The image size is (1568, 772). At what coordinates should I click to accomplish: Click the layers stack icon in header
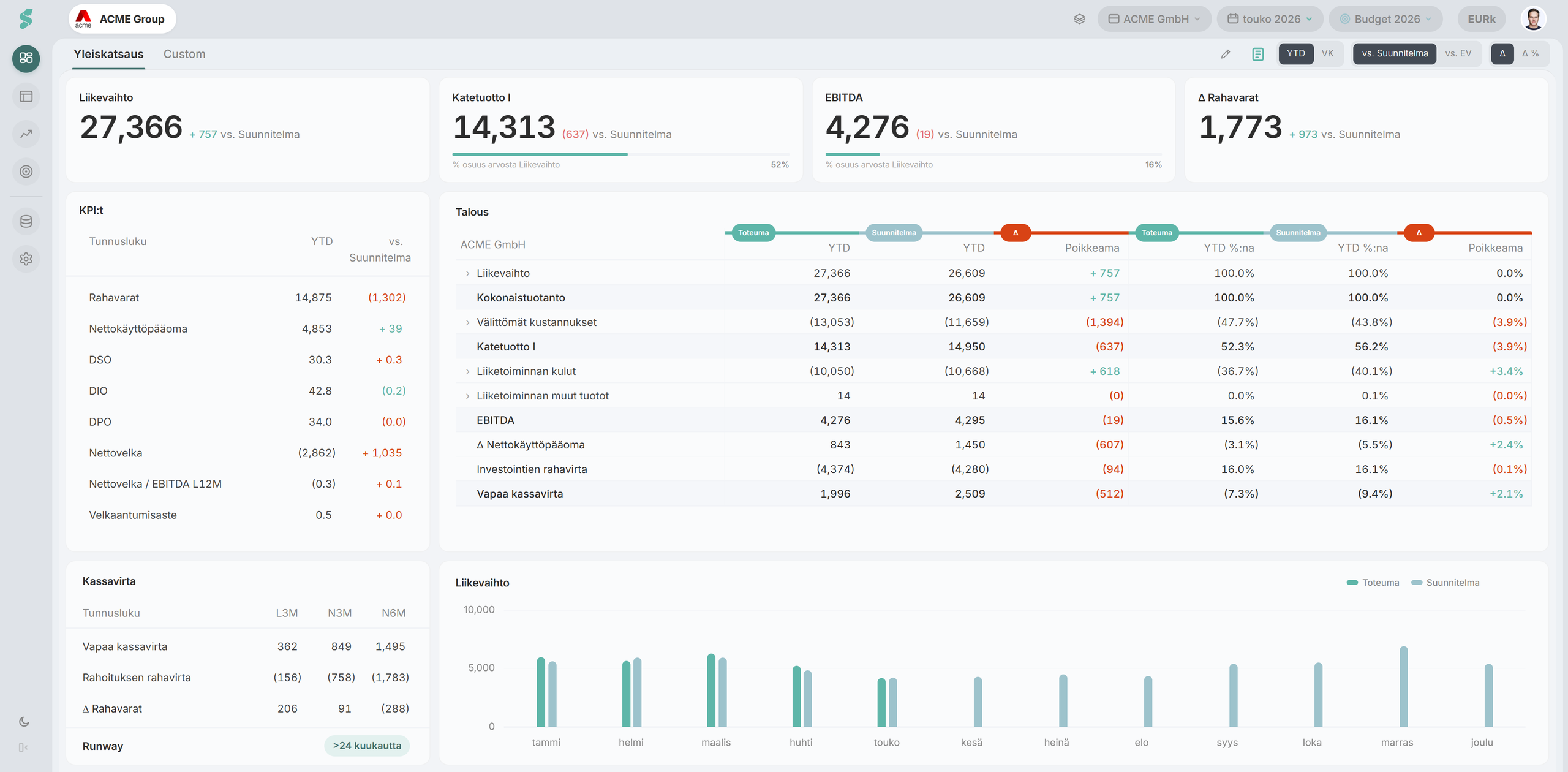point(1079,19)
